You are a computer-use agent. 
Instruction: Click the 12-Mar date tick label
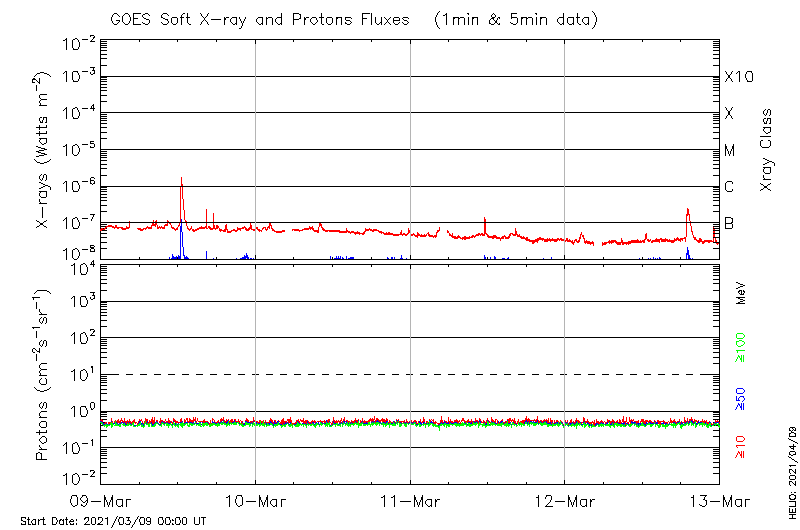point(565,500)
